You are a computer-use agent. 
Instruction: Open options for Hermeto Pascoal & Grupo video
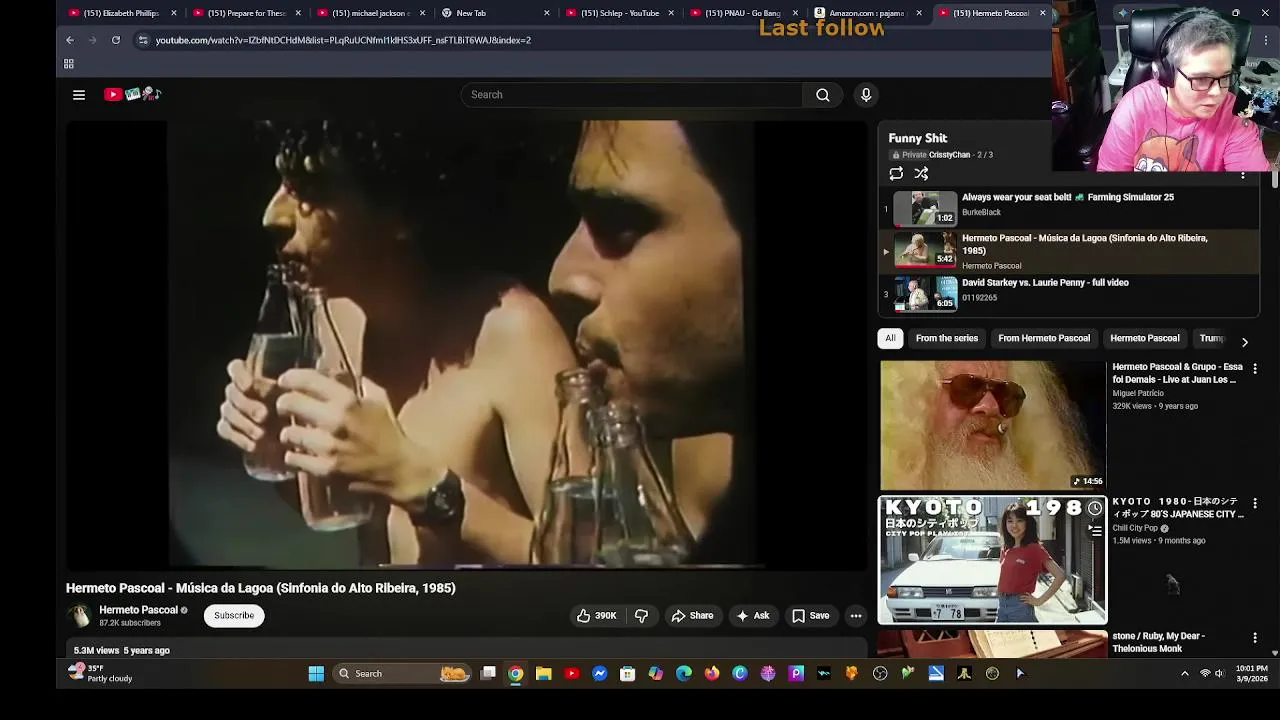[1255, 369]
